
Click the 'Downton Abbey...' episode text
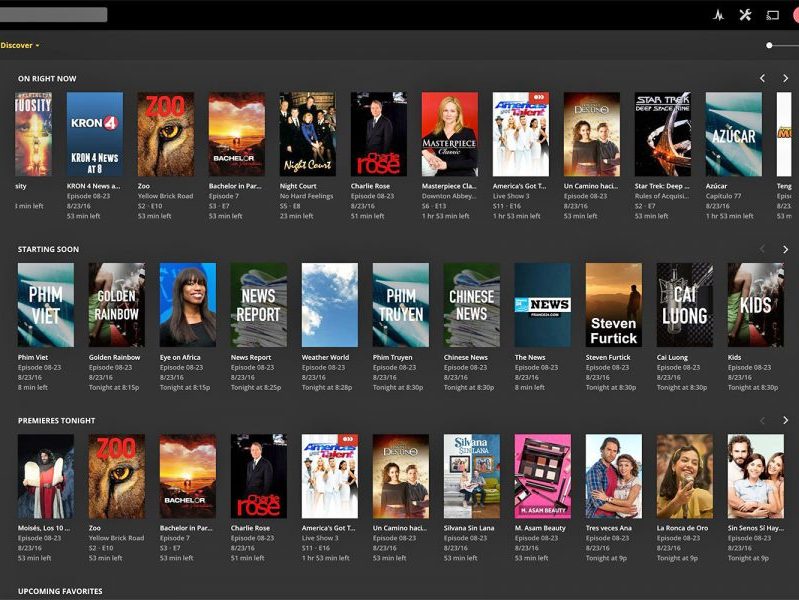tap(449, 196)
